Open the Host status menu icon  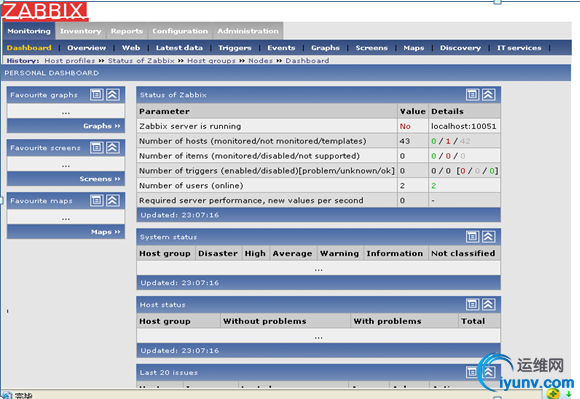tap(472, 305)
